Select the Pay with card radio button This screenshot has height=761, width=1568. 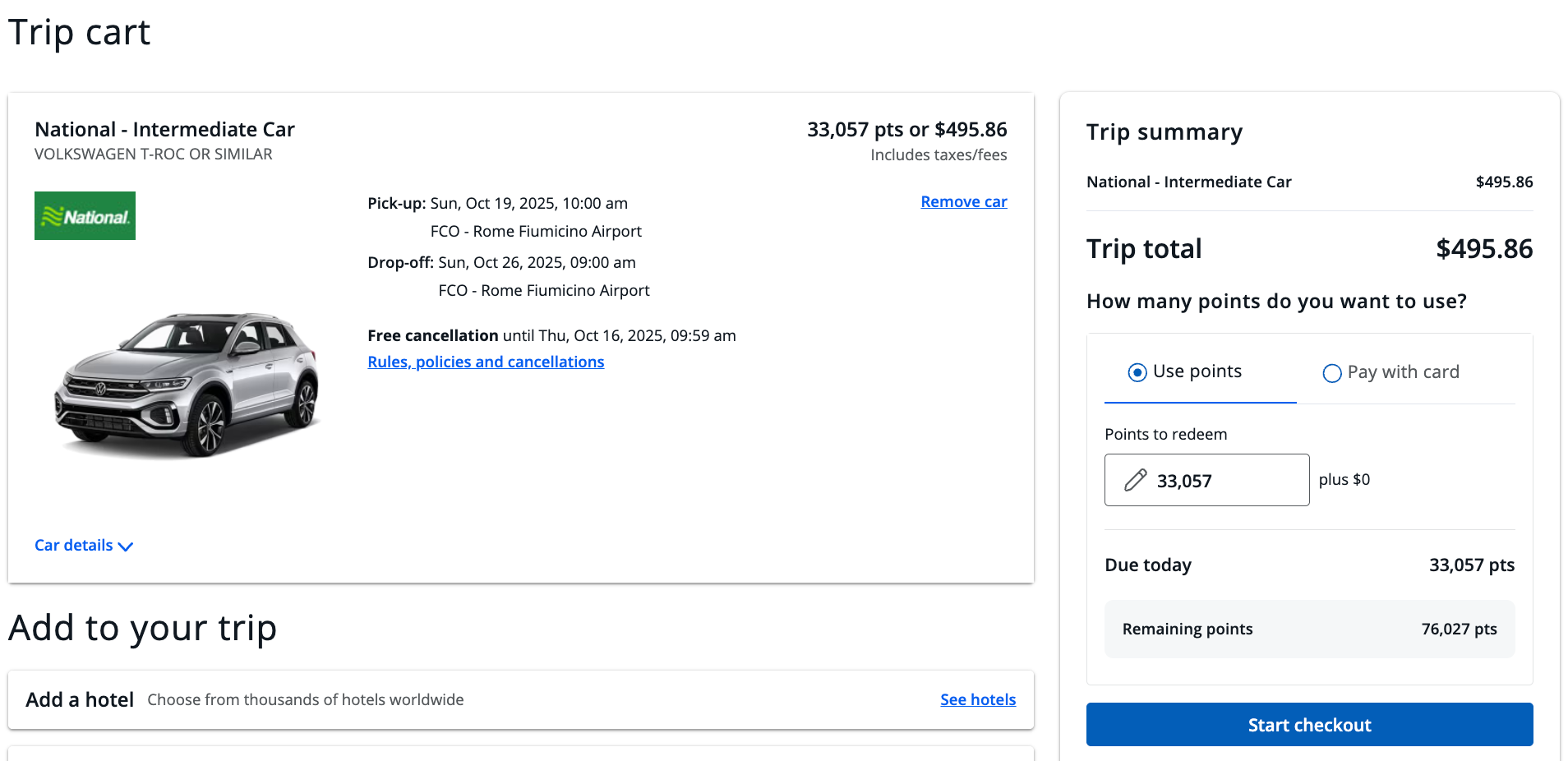tap(1331, 373)
